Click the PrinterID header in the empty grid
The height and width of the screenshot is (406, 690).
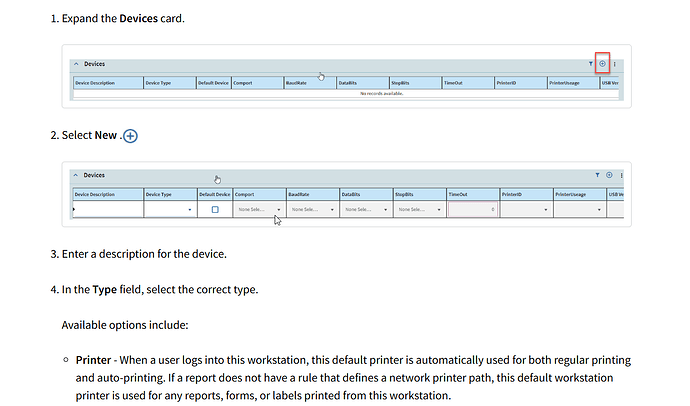point(521,83)
